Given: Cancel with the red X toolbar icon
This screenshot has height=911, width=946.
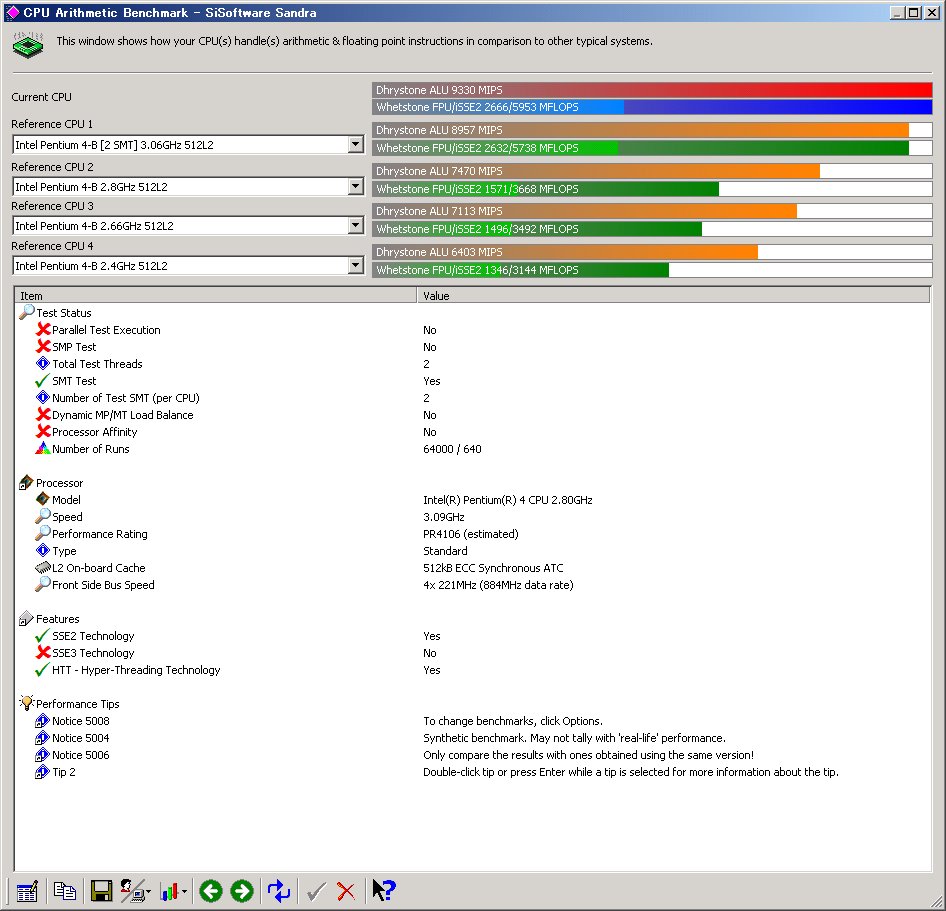Looking at the screenshot, I should [x=346, y=892].
